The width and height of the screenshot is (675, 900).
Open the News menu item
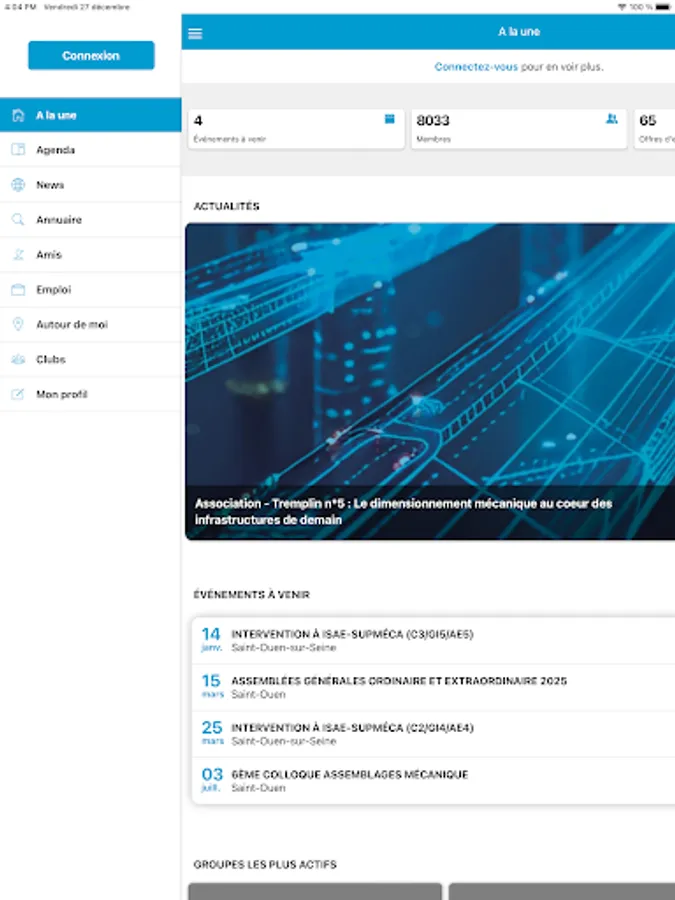tap(91, 185)
